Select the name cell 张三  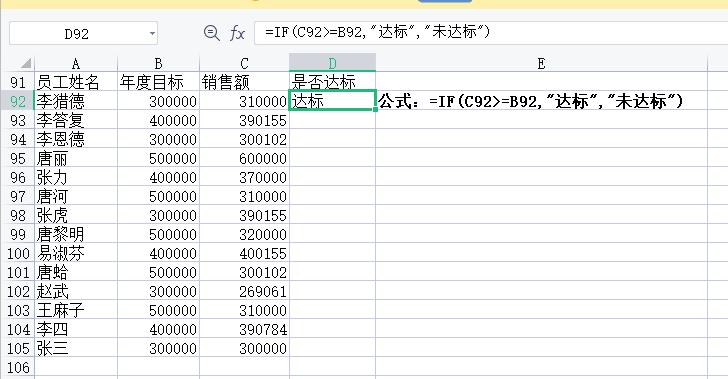click(76, 348)
